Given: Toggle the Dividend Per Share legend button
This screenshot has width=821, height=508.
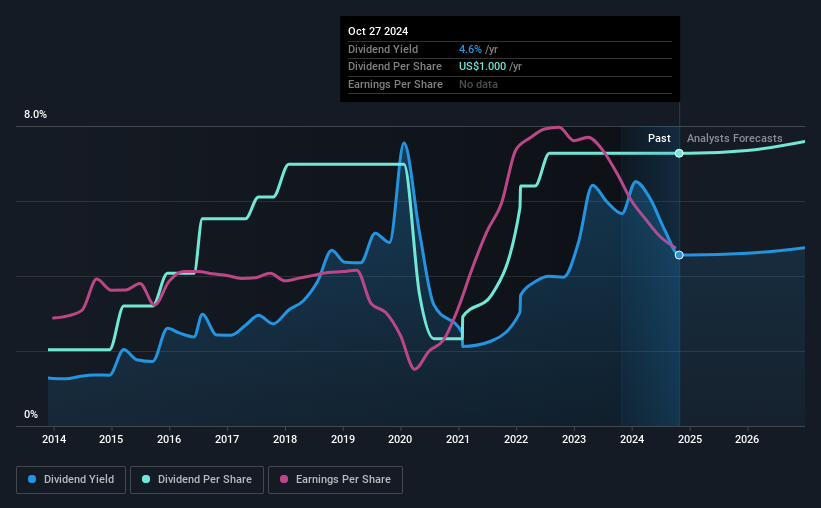Looking at the screenshot, I should (x=197, y=479).
